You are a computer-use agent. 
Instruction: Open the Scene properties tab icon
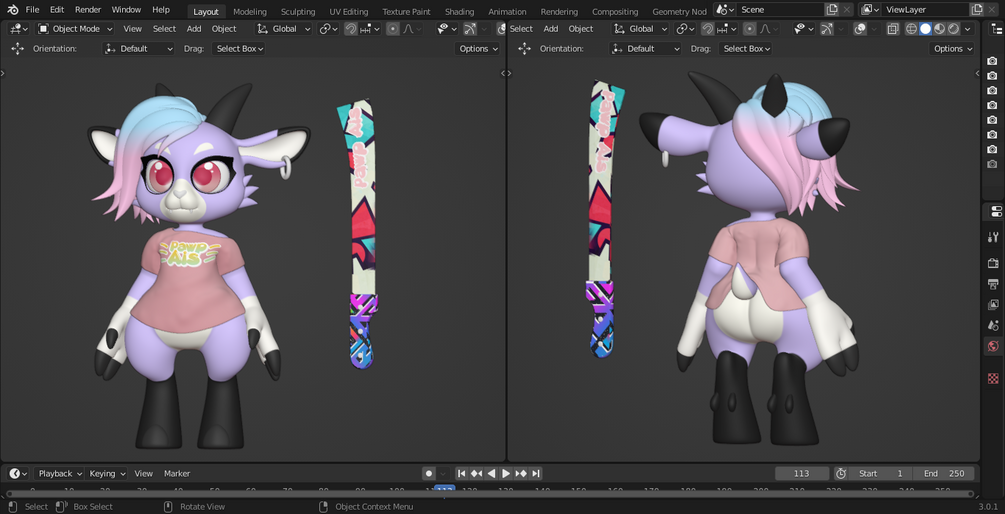[993, 326]
